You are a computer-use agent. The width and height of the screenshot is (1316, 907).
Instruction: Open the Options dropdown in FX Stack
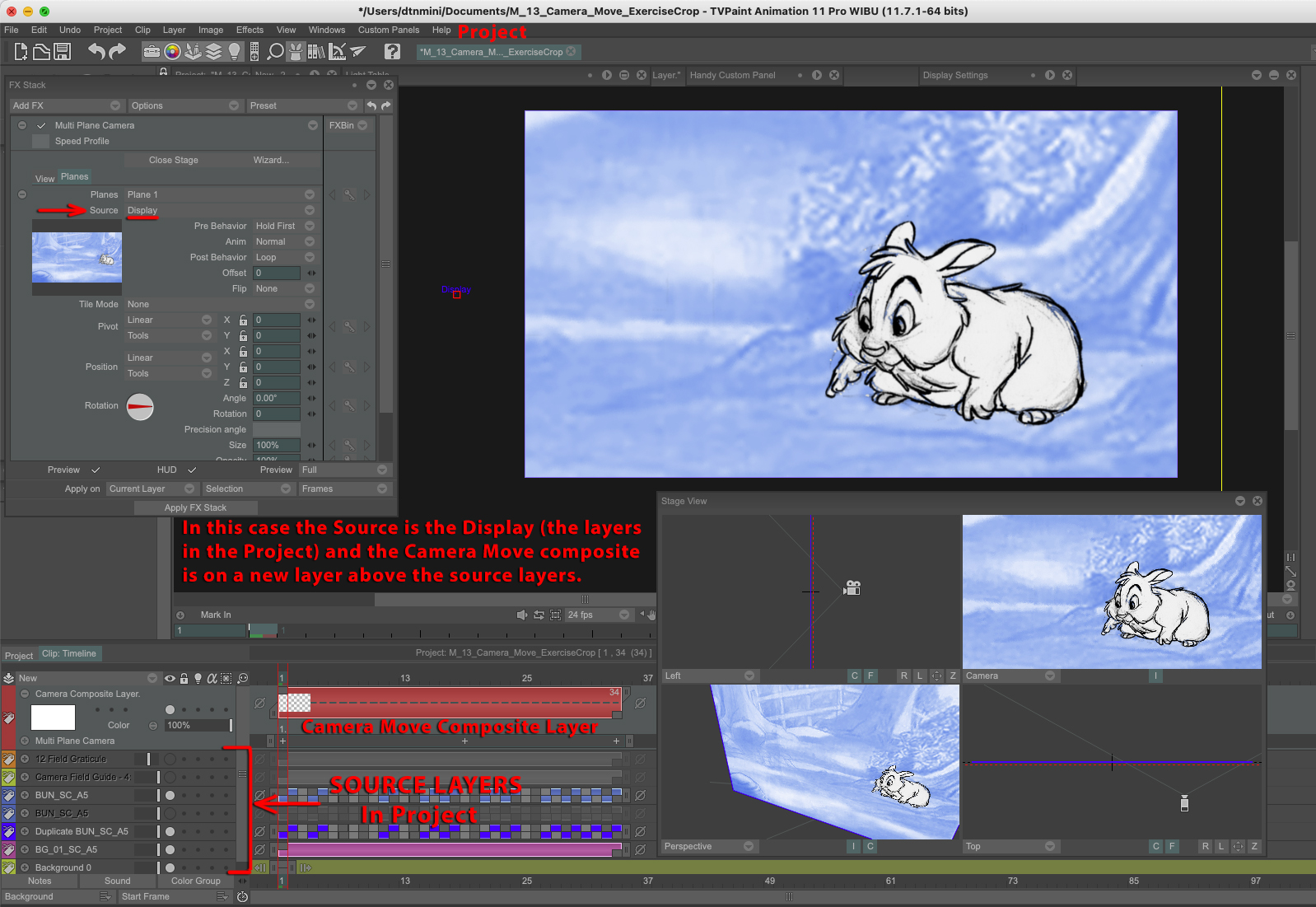(x=185, y=105)
